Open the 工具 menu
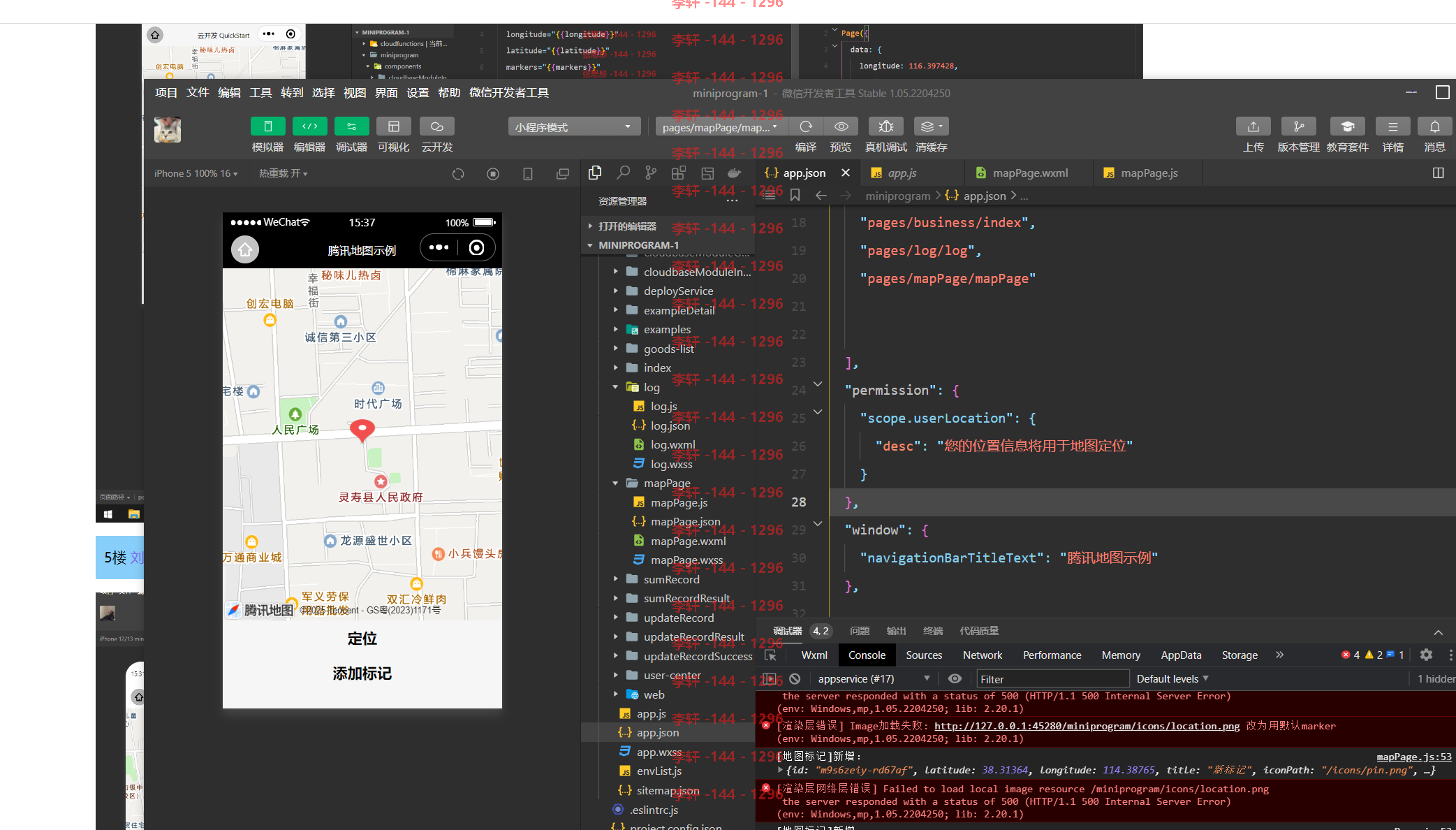The image size is (1456, 830). tap(260, 93)
